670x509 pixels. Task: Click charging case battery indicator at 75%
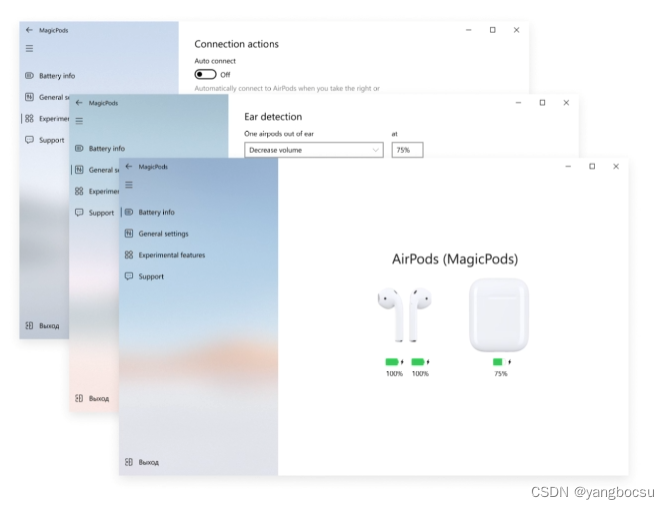point(501,362)
